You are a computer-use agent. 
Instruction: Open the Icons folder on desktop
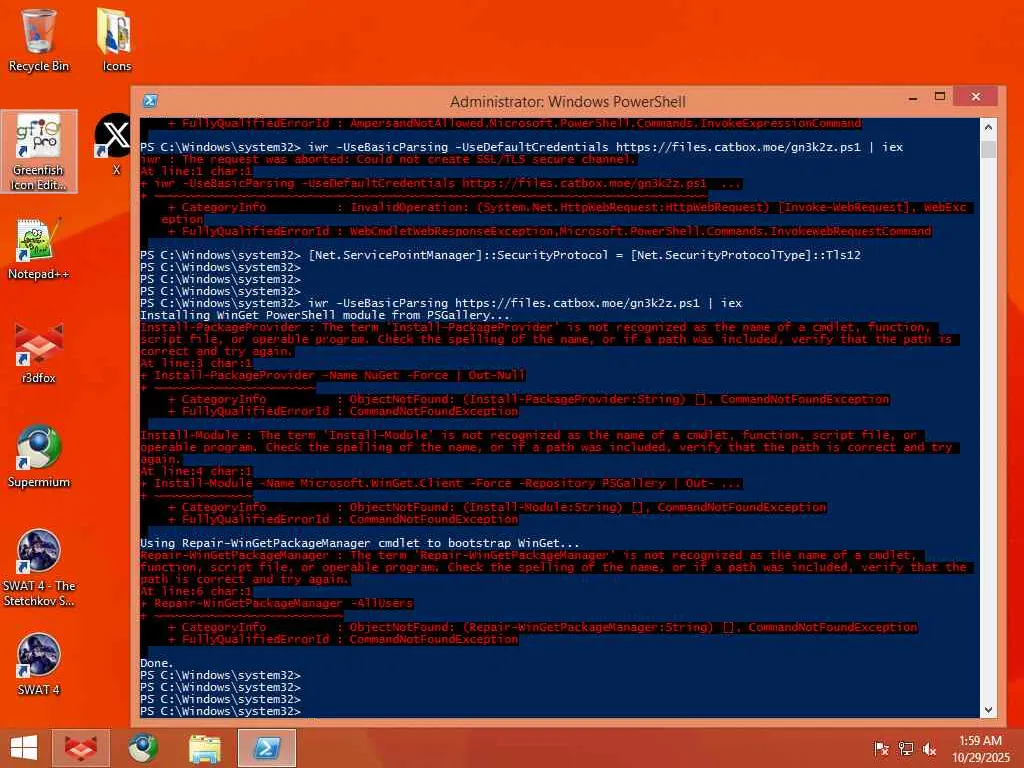pos(116,40)
